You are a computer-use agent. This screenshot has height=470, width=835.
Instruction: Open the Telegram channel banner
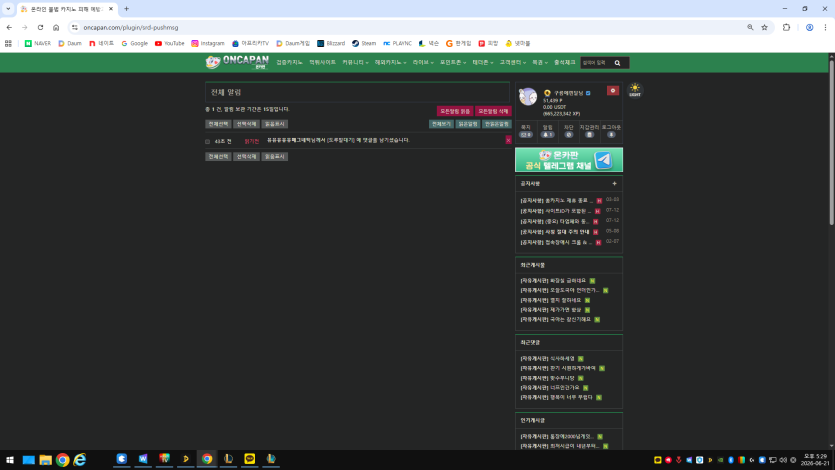pos(569,160)
